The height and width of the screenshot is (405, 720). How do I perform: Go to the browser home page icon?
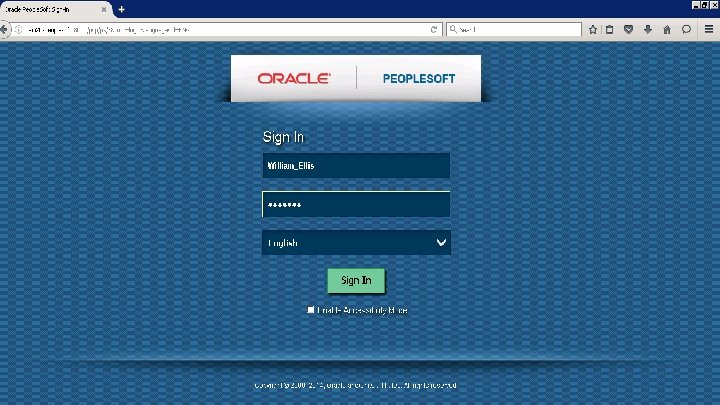pos(667,29)
